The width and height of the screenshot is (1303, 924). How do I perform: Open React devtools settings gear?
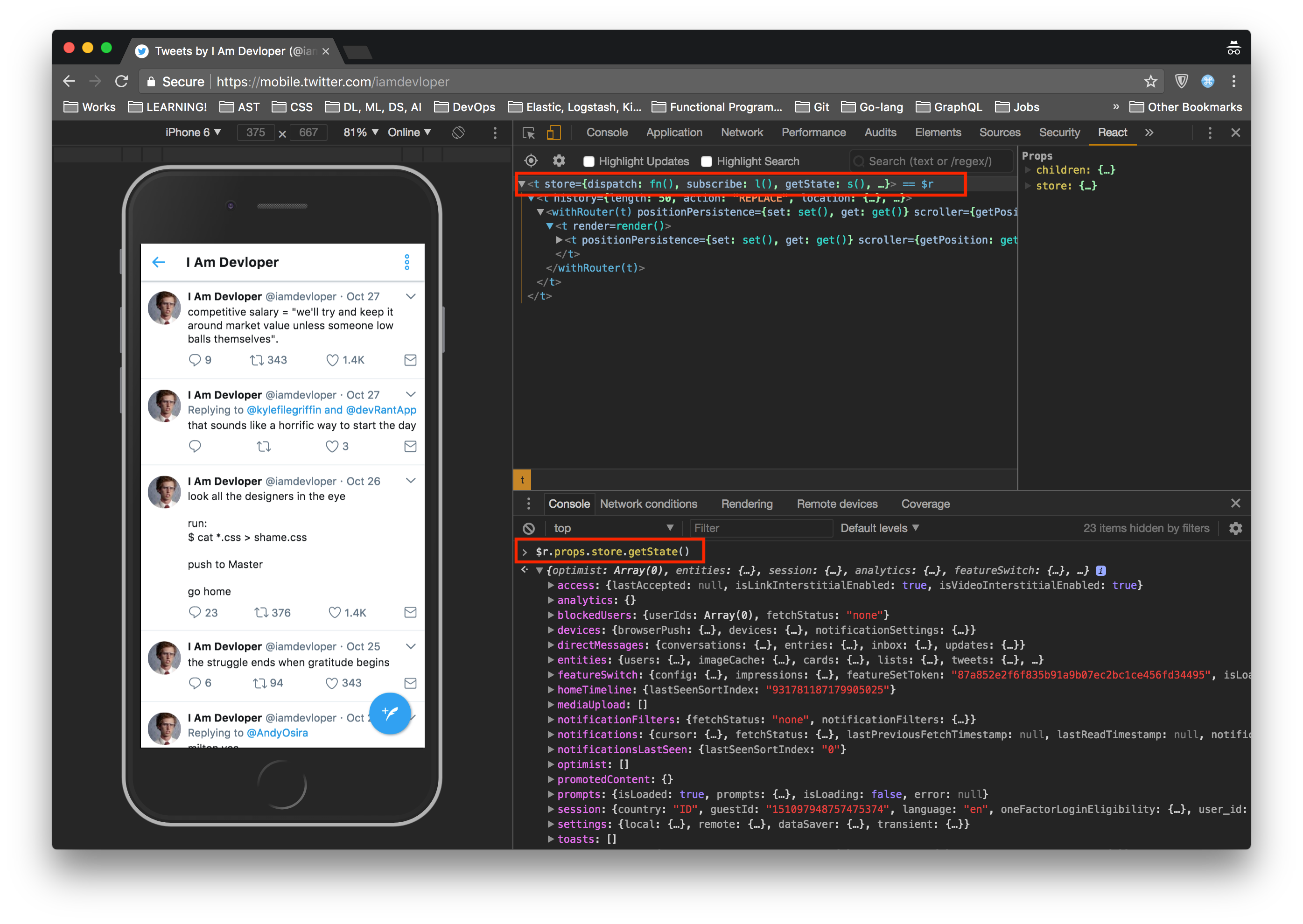pyautogui.click(x=559, y=161)
